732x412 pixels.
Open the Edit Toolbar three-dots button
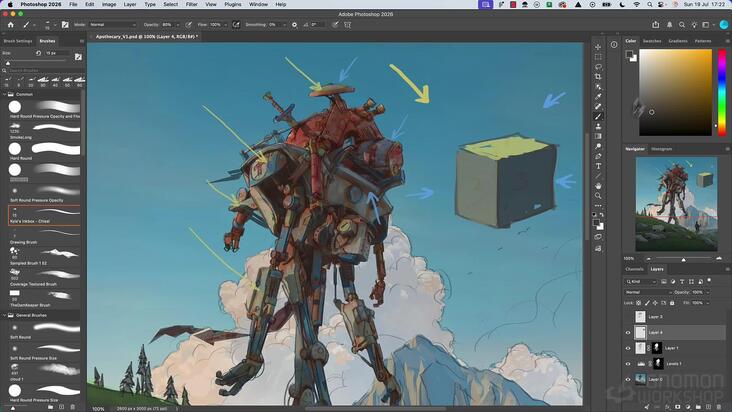(x=598, y=205)
